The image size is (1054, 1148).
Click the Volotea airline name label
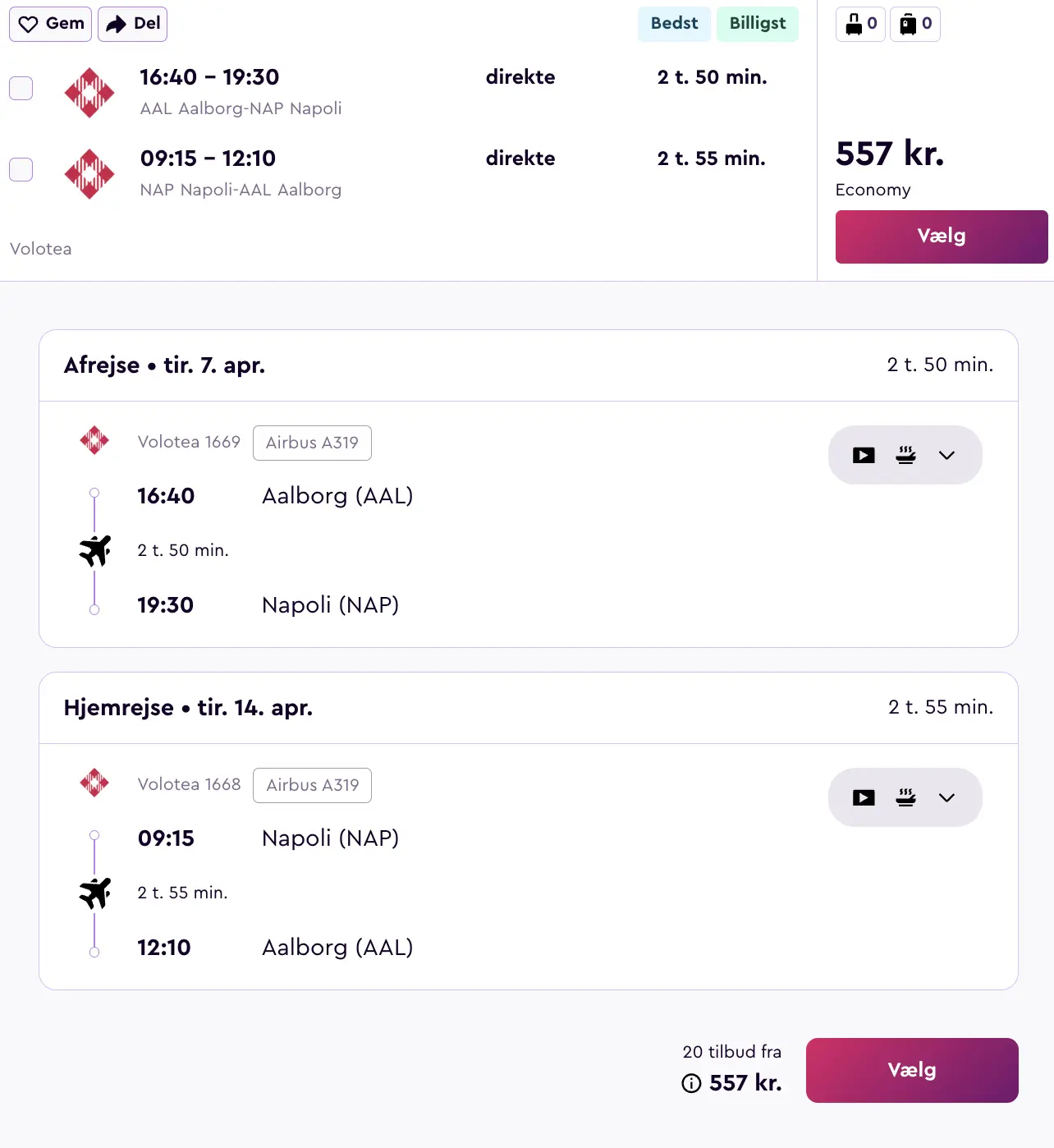(40, 248)
